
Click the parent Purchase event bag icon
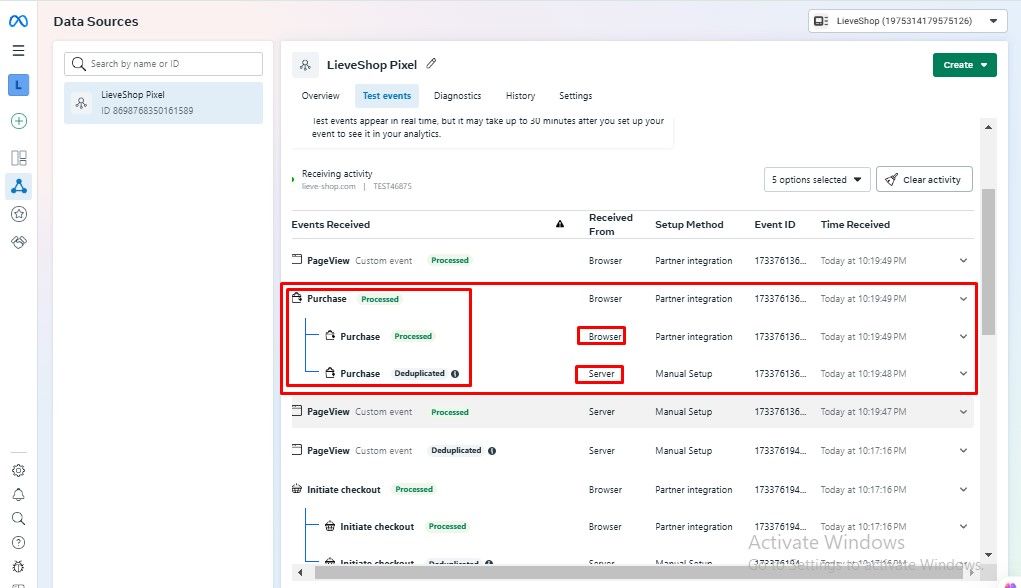click(x=297, y=298)
